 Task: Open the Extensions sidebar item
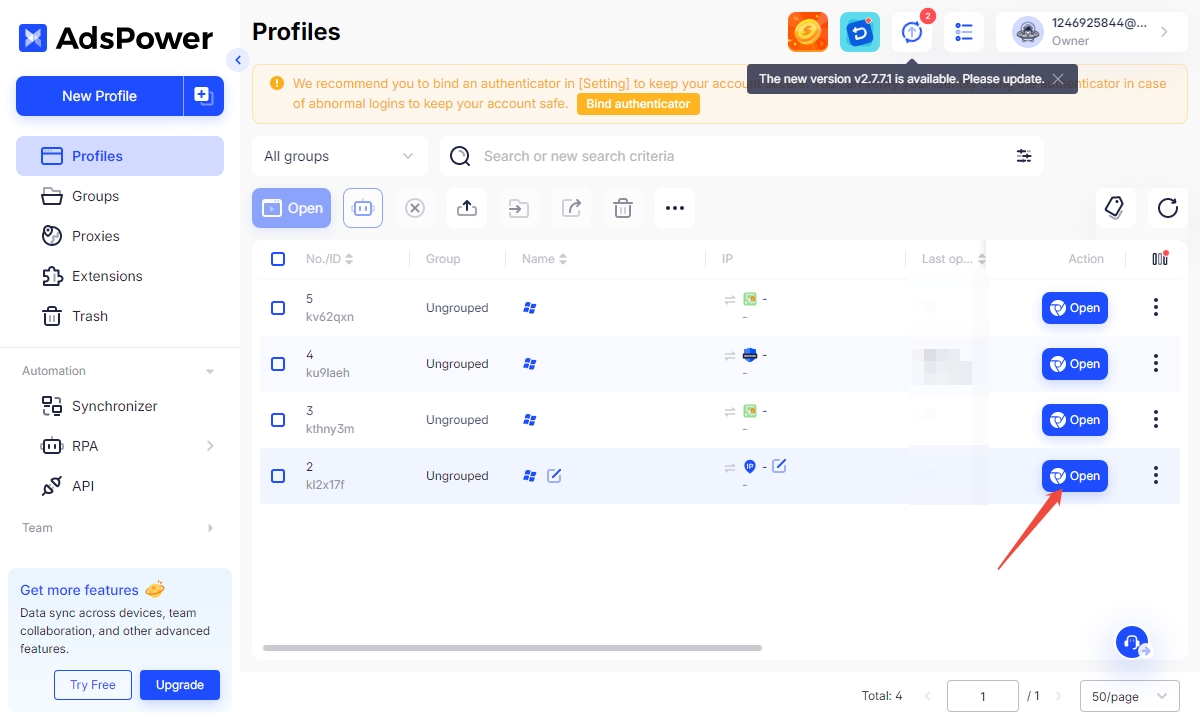coord(107,276)
